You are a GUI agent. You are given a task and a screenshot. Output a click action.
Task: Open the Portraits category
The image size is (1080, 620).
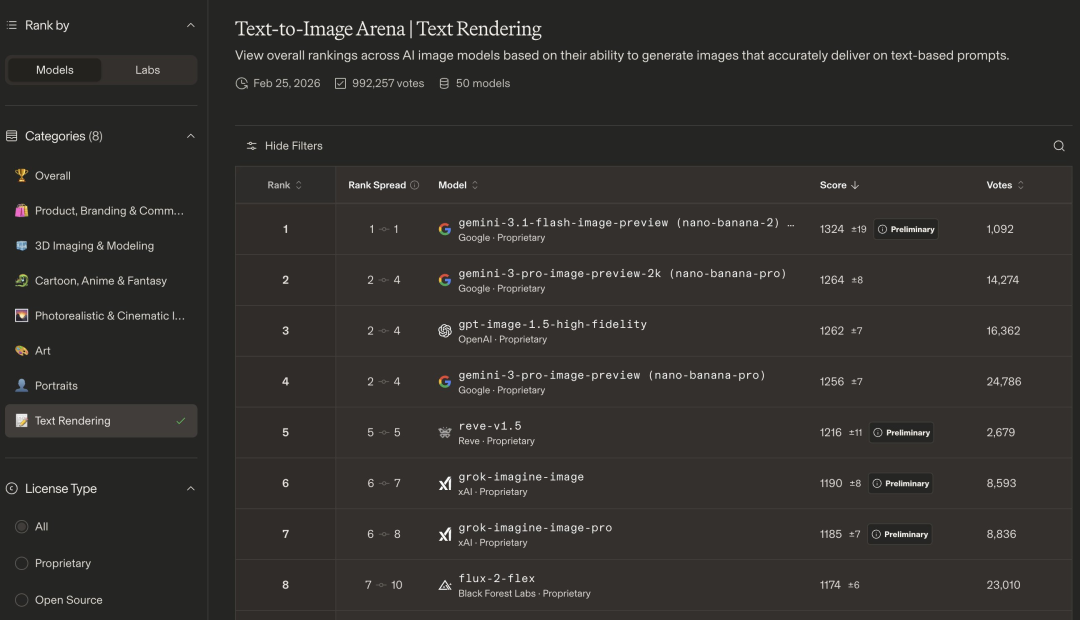coord(56,386)
